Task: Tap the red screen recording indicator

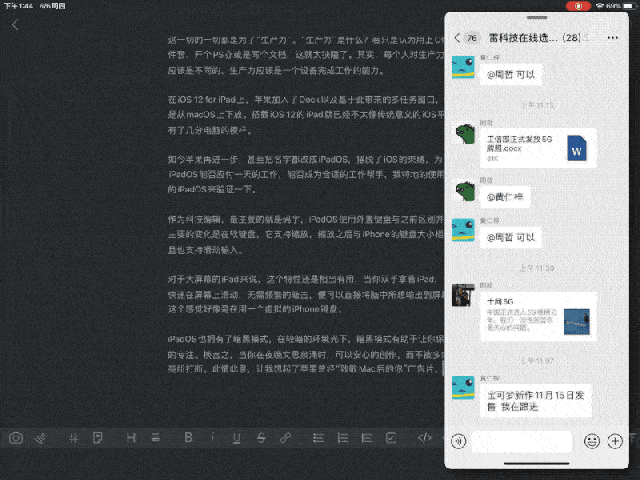Action: [578, 6]
